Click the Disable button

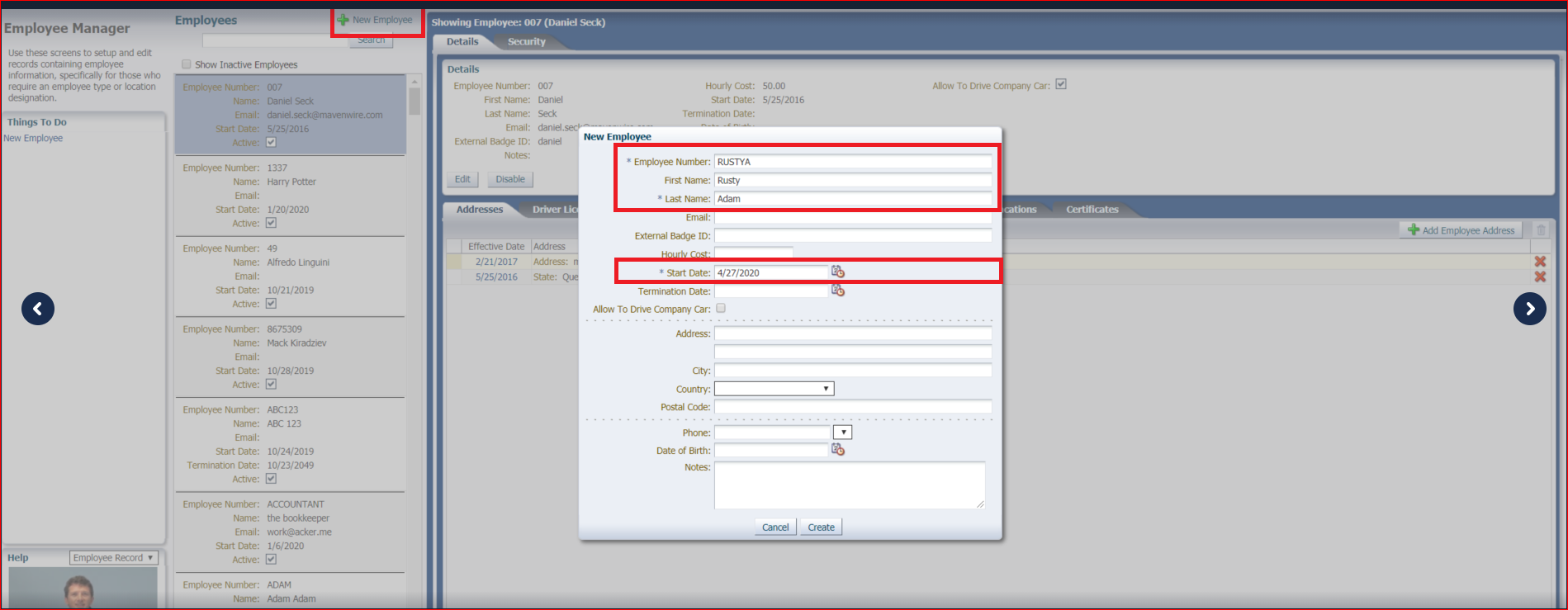[x=510, y=179]
